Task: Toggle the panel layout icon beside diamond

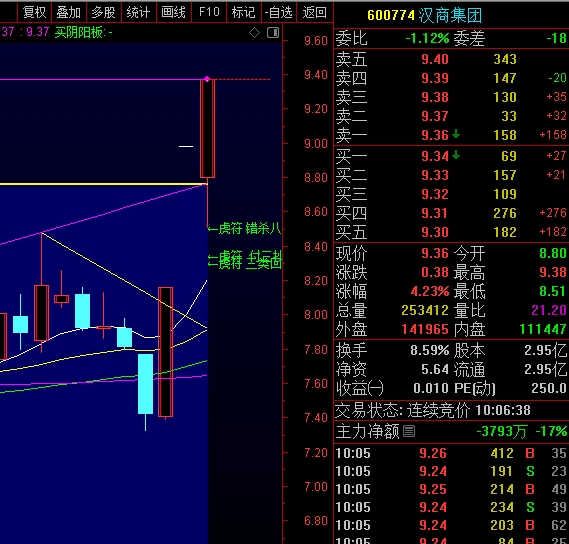Action: pos(273,33)
